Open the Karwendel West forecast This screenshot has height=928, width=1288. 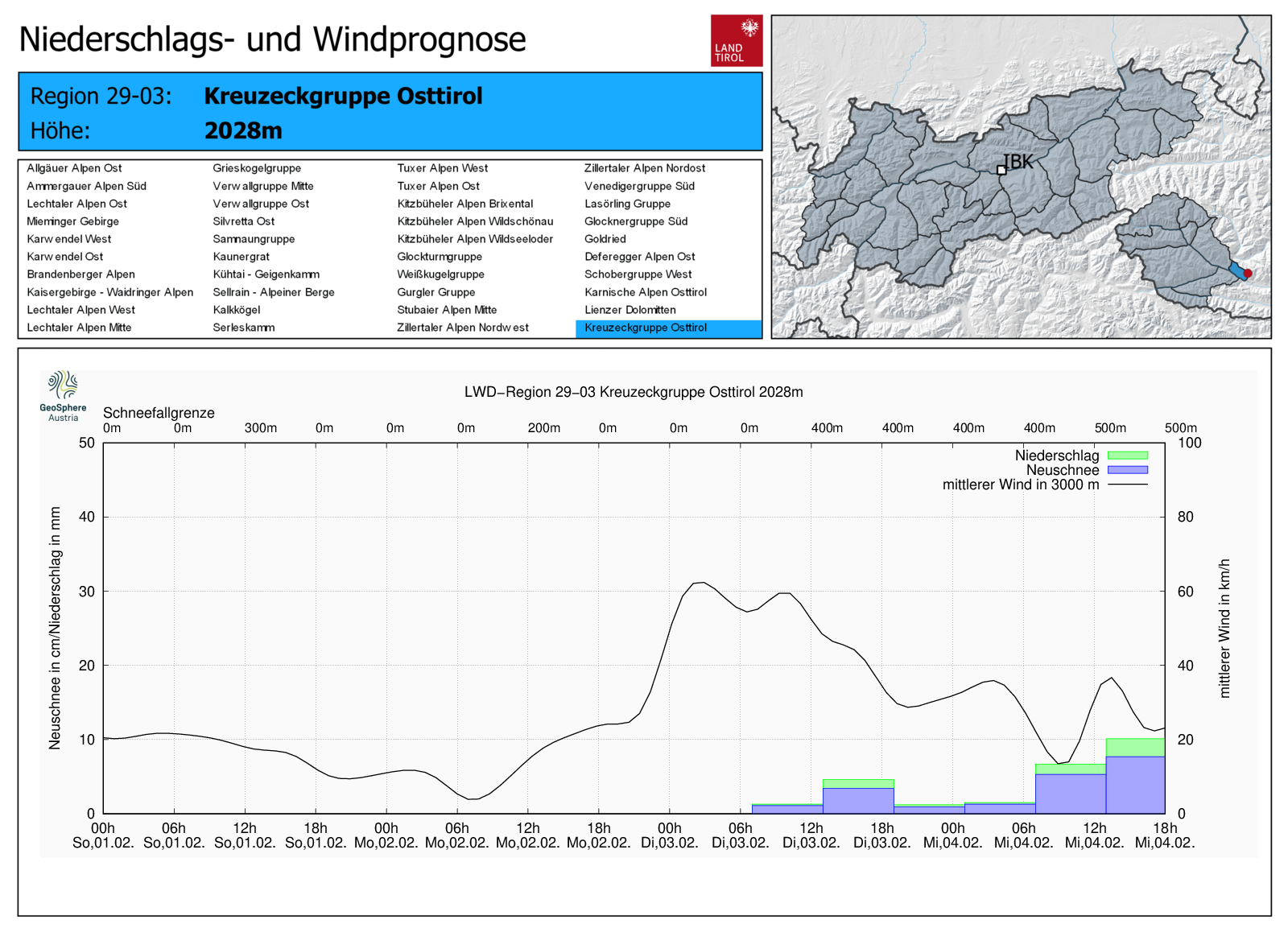(69, 239)
